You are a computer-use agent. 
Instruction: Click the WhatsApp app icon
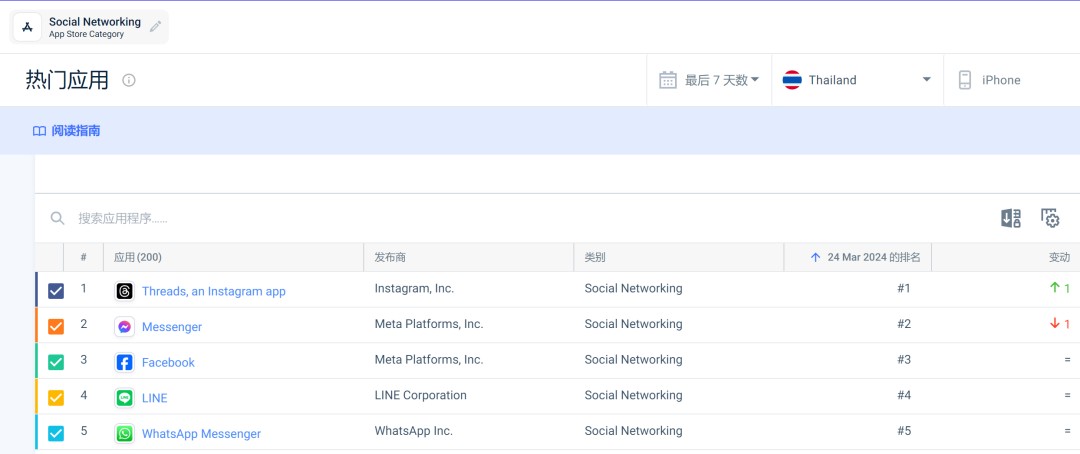click(124, 433)
